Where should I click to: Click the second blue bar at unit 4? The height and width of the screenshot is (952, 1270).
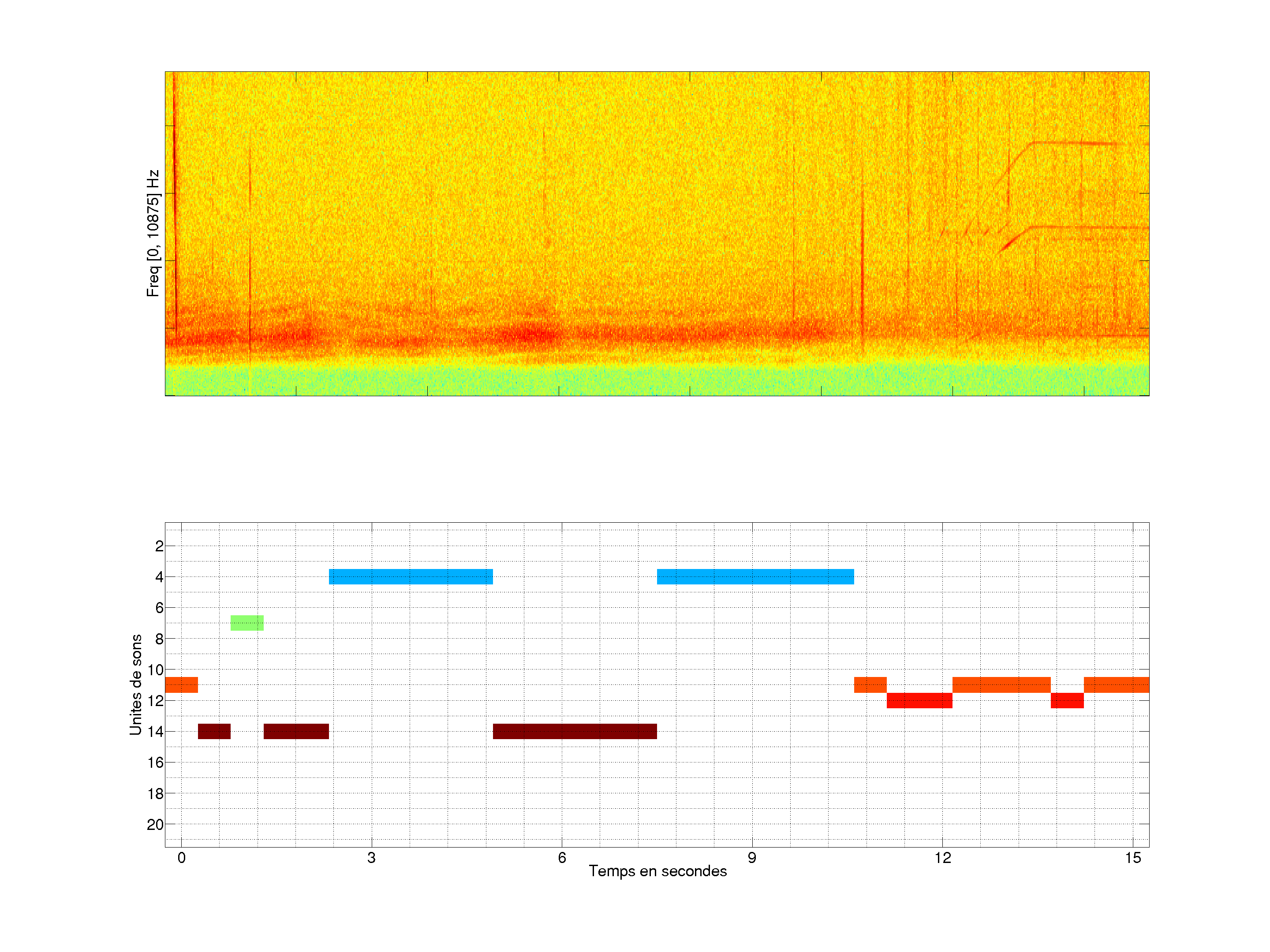pos(755,576)
